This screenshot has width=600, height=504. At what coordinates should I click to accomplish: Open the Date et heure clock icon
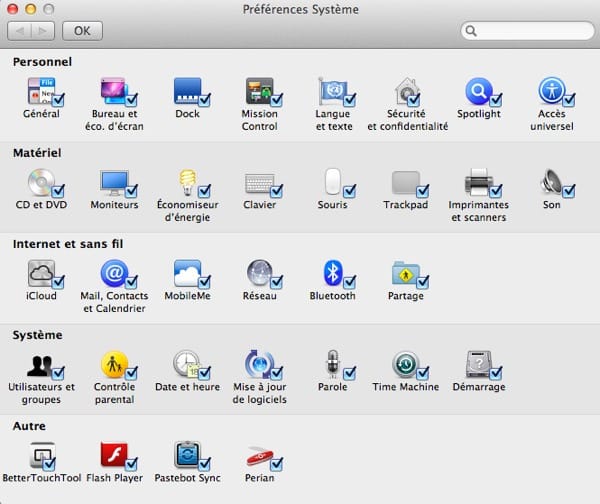pos(187,364)
